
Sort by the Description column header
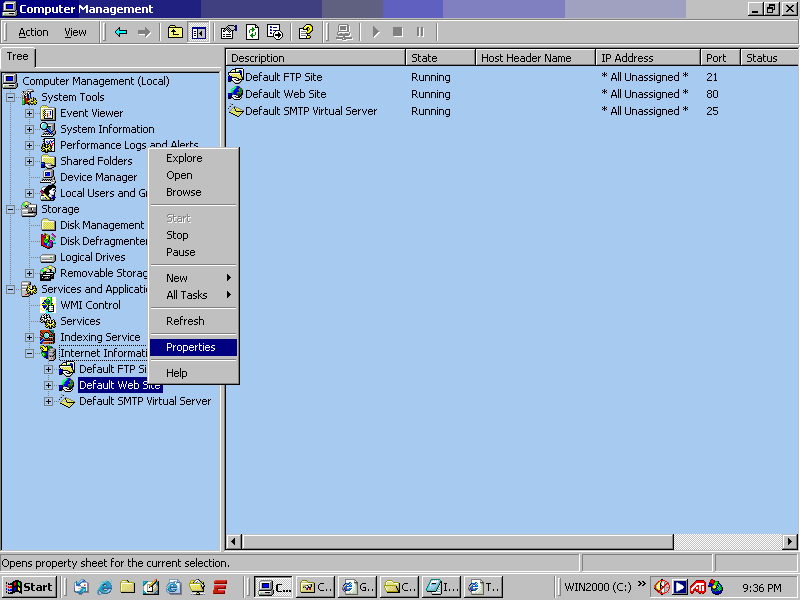pyautogui.click(x=316, y=58)
